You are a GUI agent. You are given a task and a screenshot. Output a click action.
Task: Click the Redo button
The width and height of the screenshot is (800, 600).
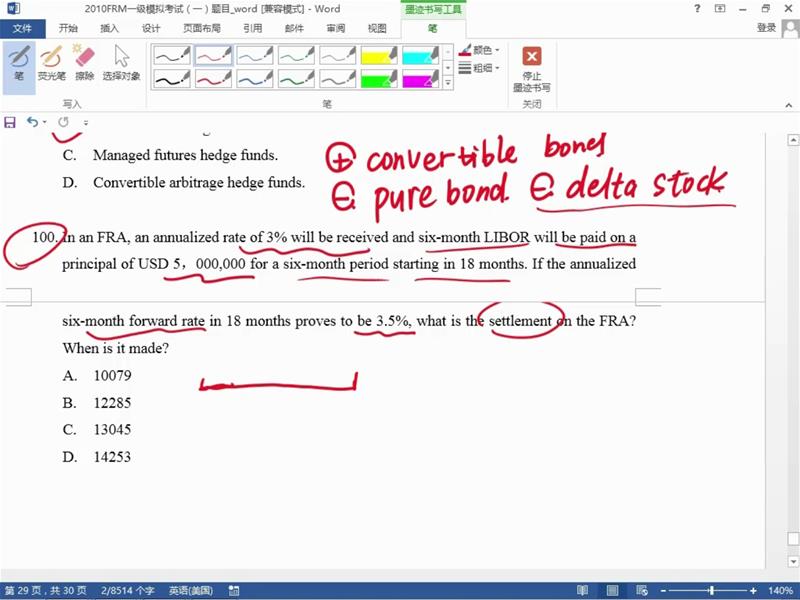pos(63,122)
